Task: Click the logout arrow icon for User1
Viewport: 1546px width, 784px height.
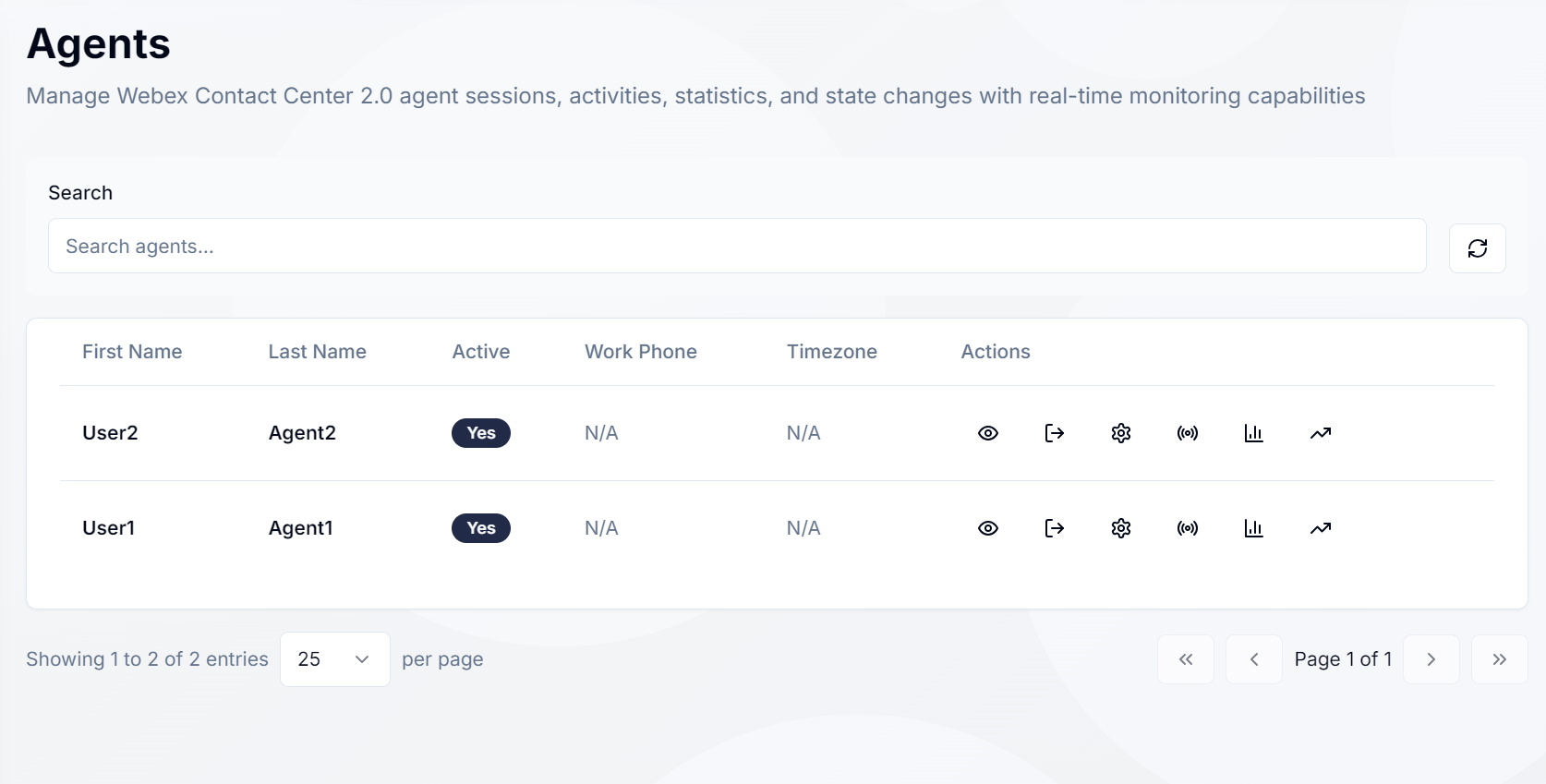Action: (1054, 528)
